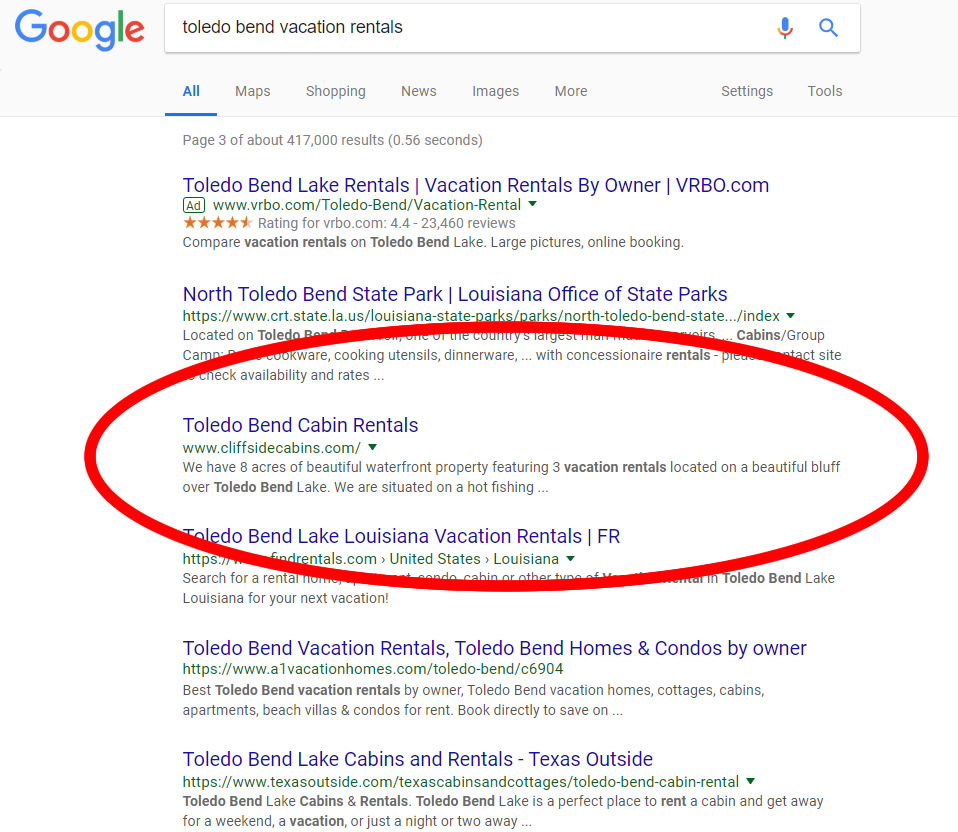Click the a1vacationhomes.com URL text
Image resolution: width=958 pixels, height=832 pixels.
click(x=373, y=669)
